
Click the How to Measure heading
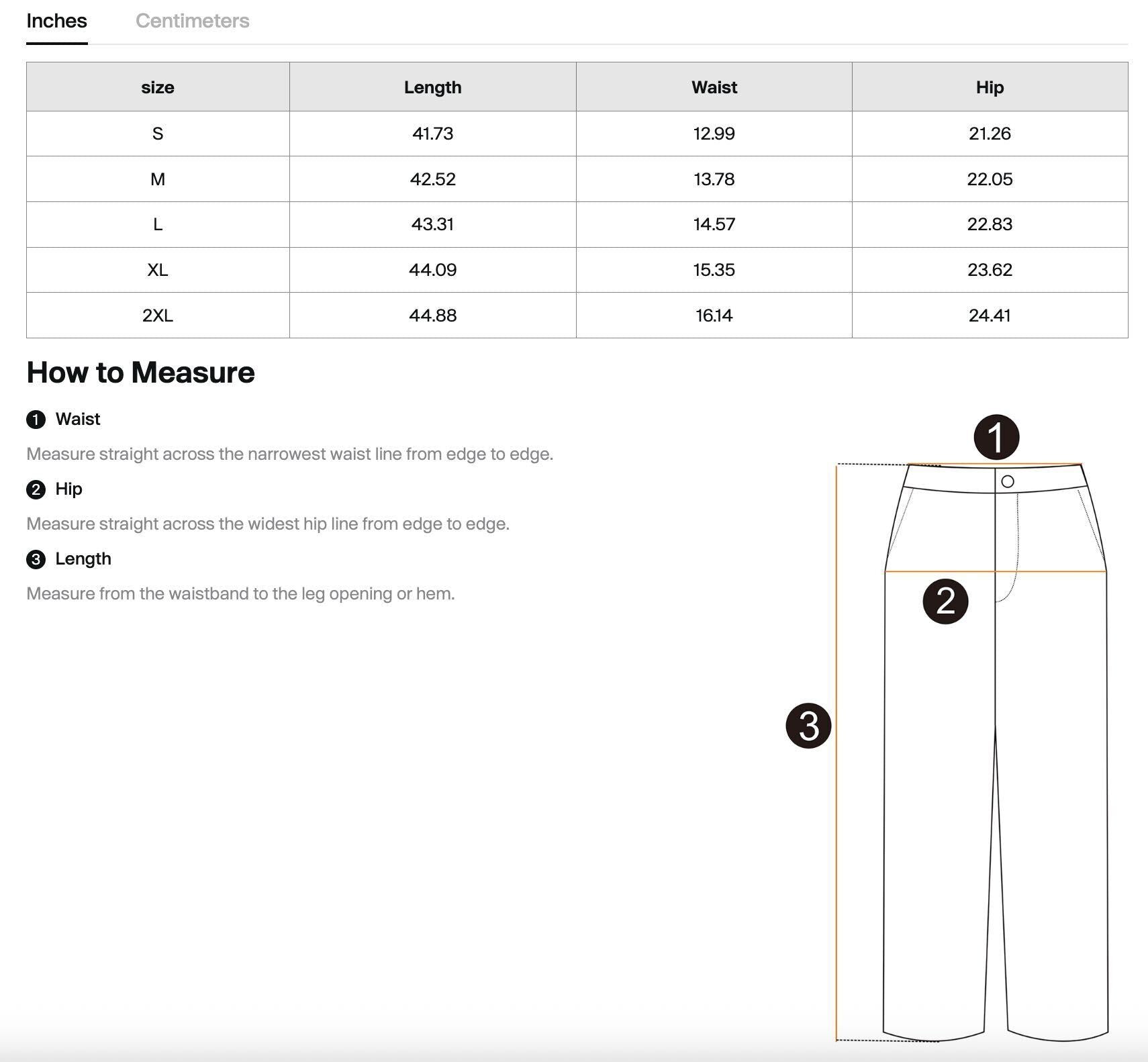[x=140, y=373]
